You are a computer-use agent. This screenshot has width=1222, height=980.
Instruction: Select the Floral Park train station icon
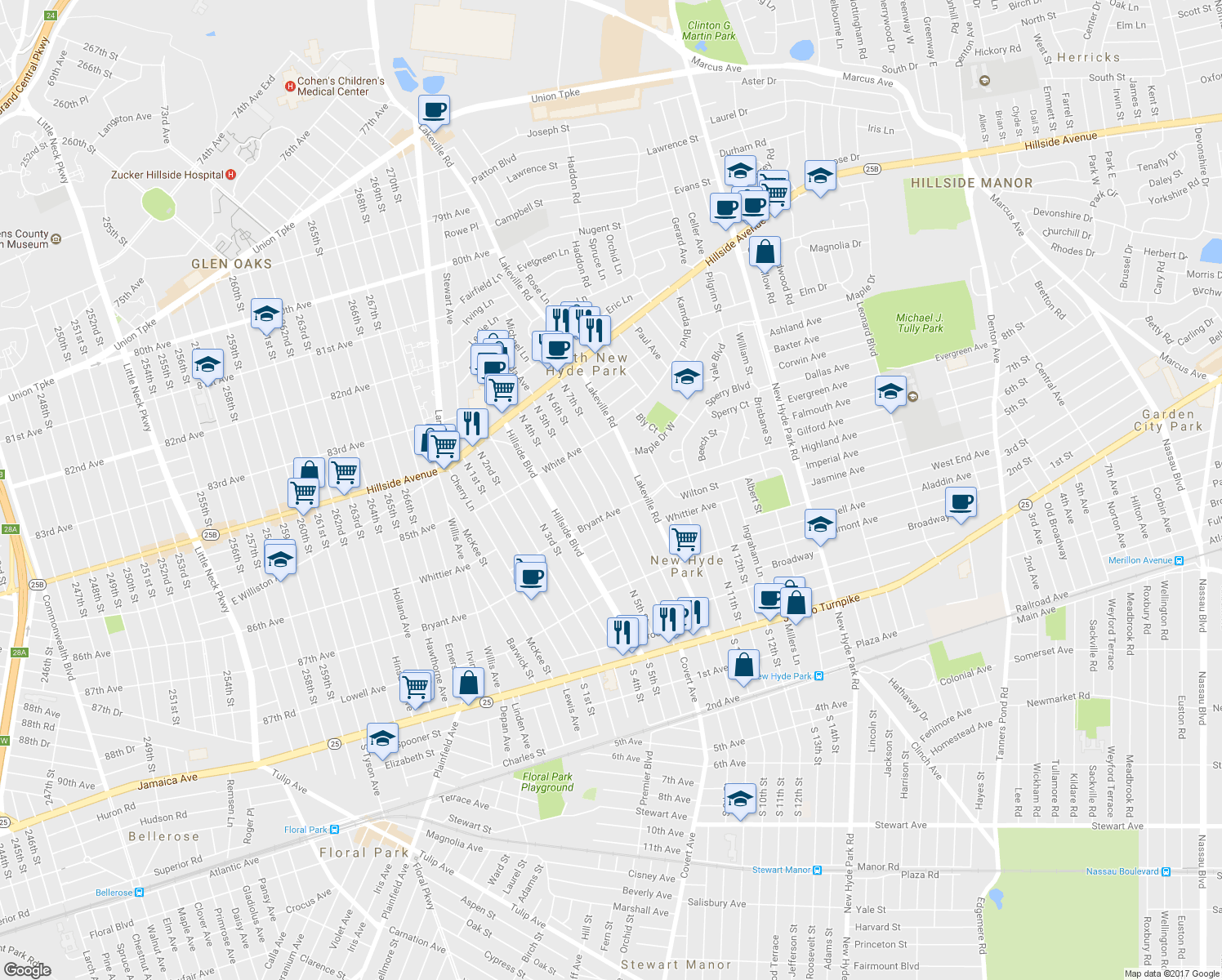(x=334, y=829)
